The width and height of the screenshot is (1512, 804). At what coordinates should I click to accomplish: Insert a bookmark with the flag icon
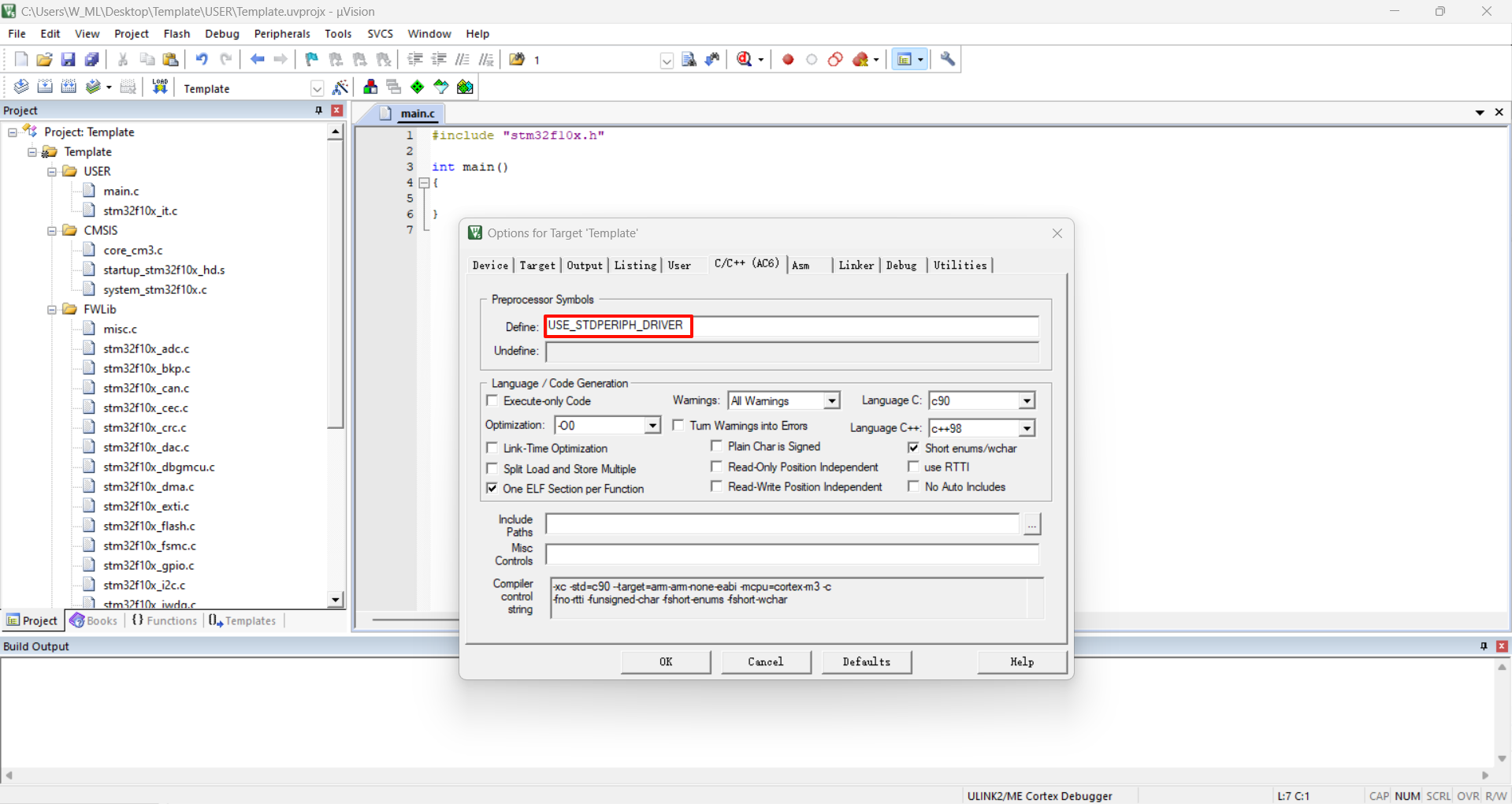tap(312, 59)
